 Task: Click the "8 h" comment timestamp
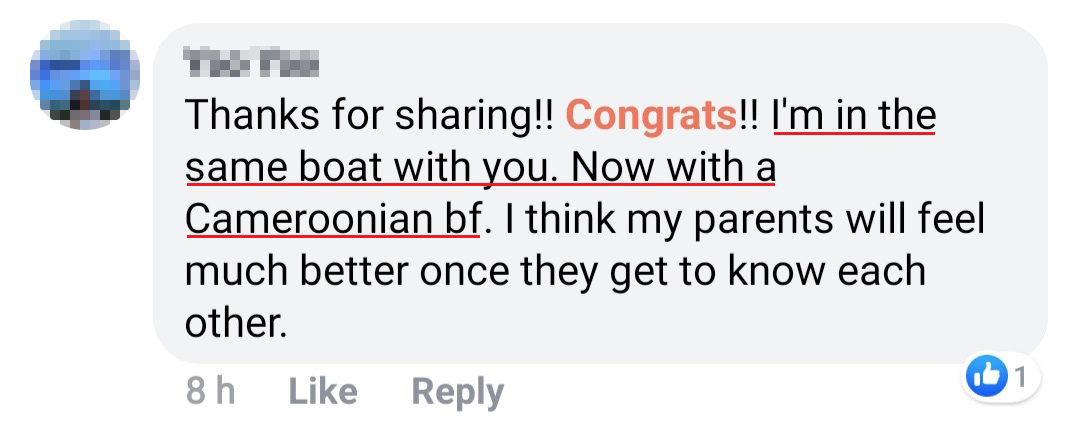pyautogui.click(x=210, y=391)
